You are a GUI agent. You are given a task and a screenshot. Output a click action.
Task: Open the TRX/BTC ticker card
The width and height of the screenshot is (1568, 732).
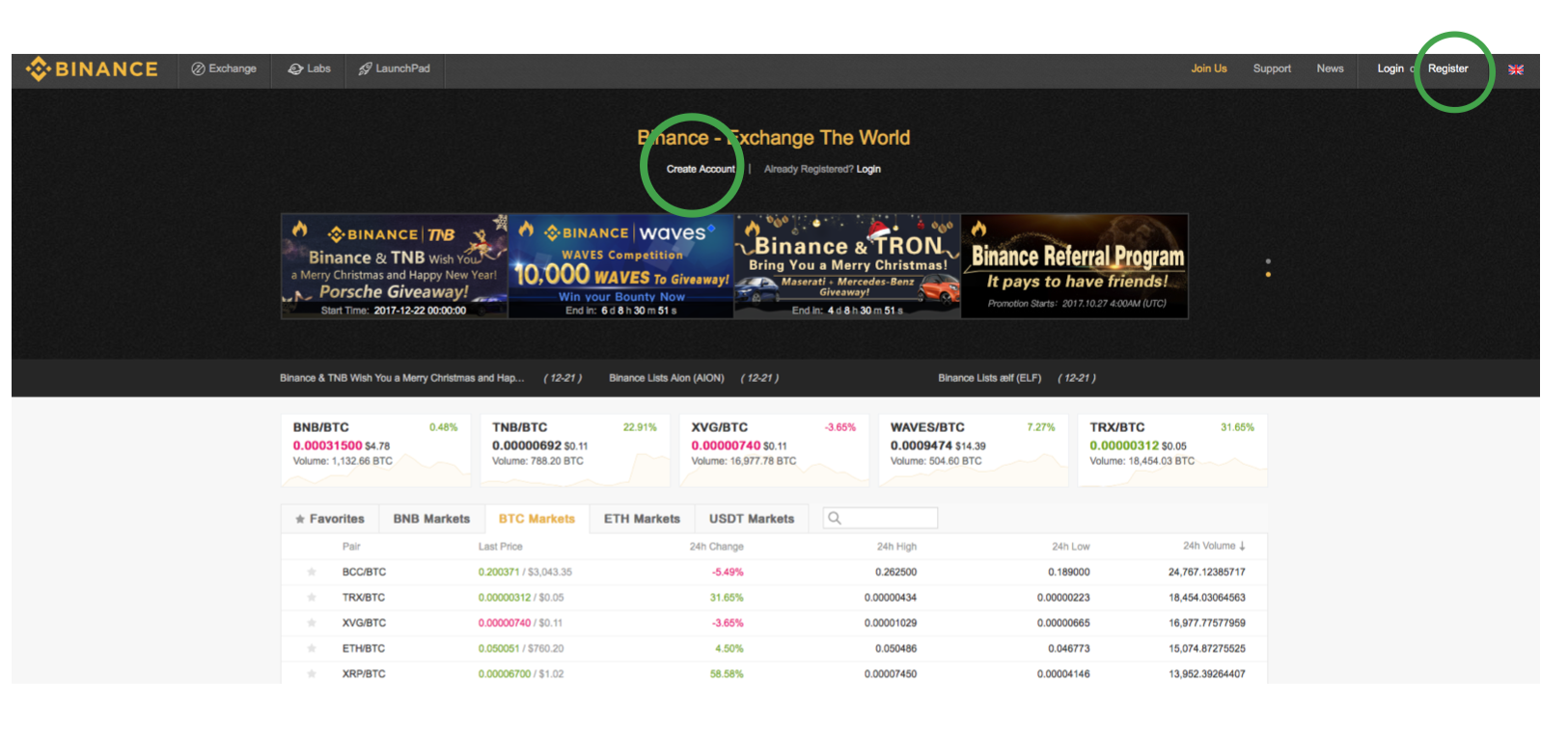tap(1172, 450)
